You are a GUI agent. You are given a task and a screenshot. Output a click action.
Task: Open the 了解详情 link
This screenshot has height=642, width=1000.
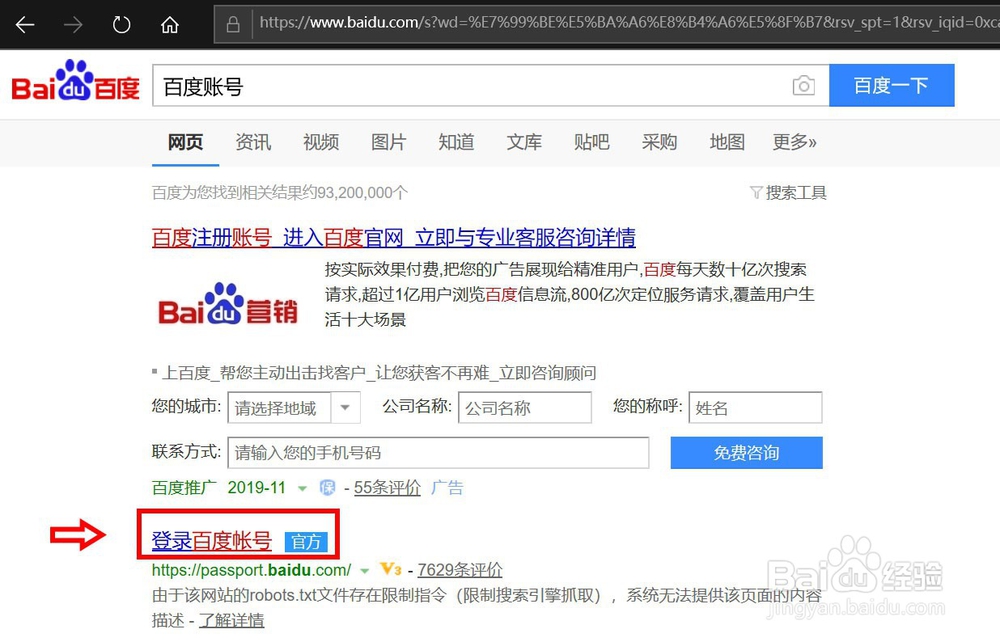(x=232, y=620)
